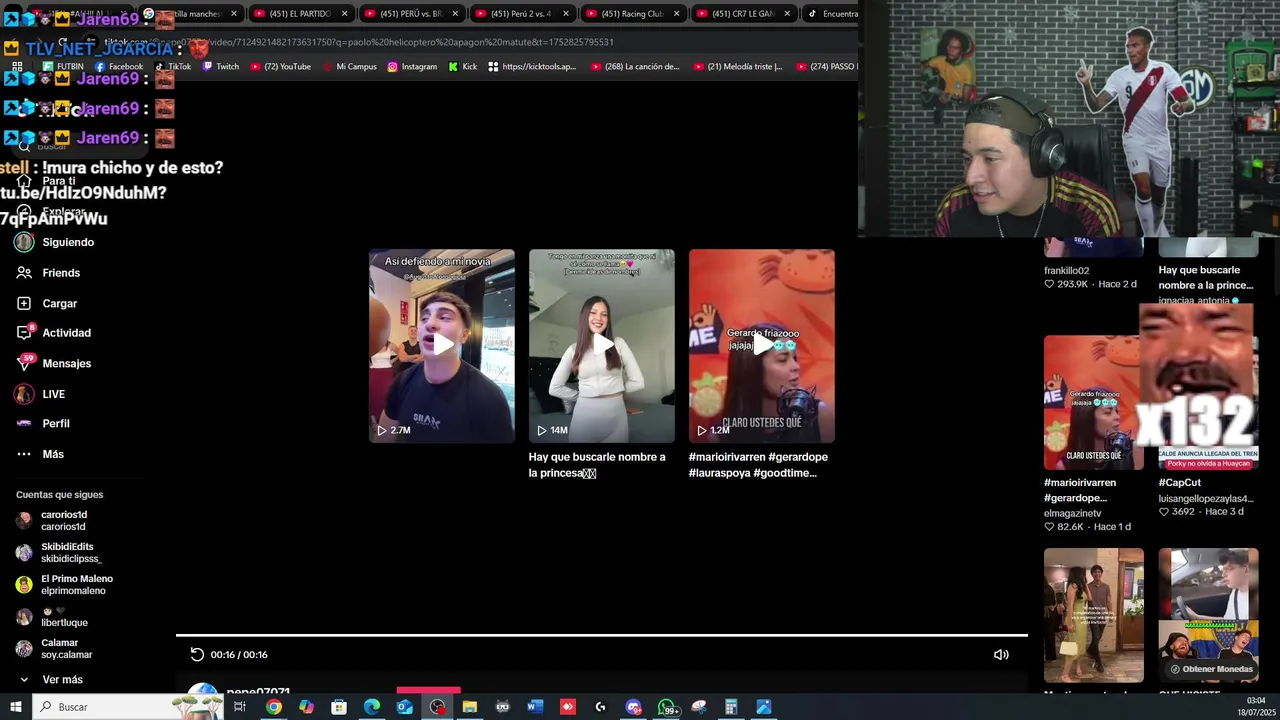This screenshot has width=1280, height=720.
Task: Open followed account El Primo Maleno
Action: (x=77, y=585)
